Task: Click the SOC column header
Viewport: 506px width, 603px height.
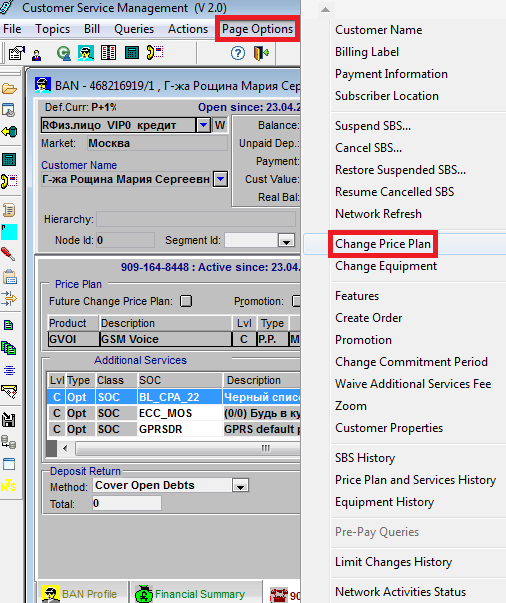Action: pos(180,380)
